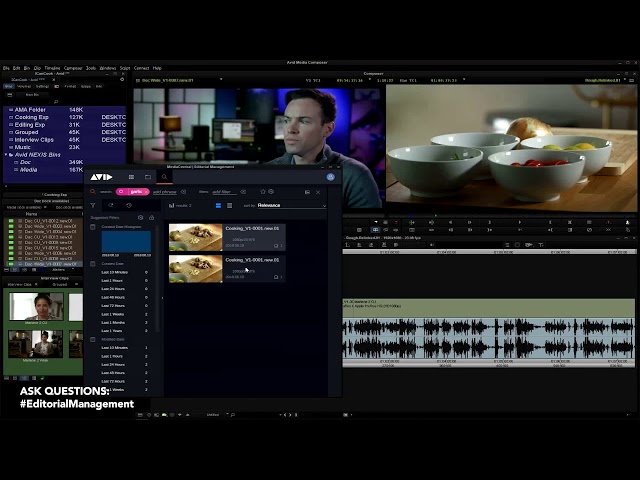Switch results to card view
This screenshot has width=640, height=480.
(218, 205)
